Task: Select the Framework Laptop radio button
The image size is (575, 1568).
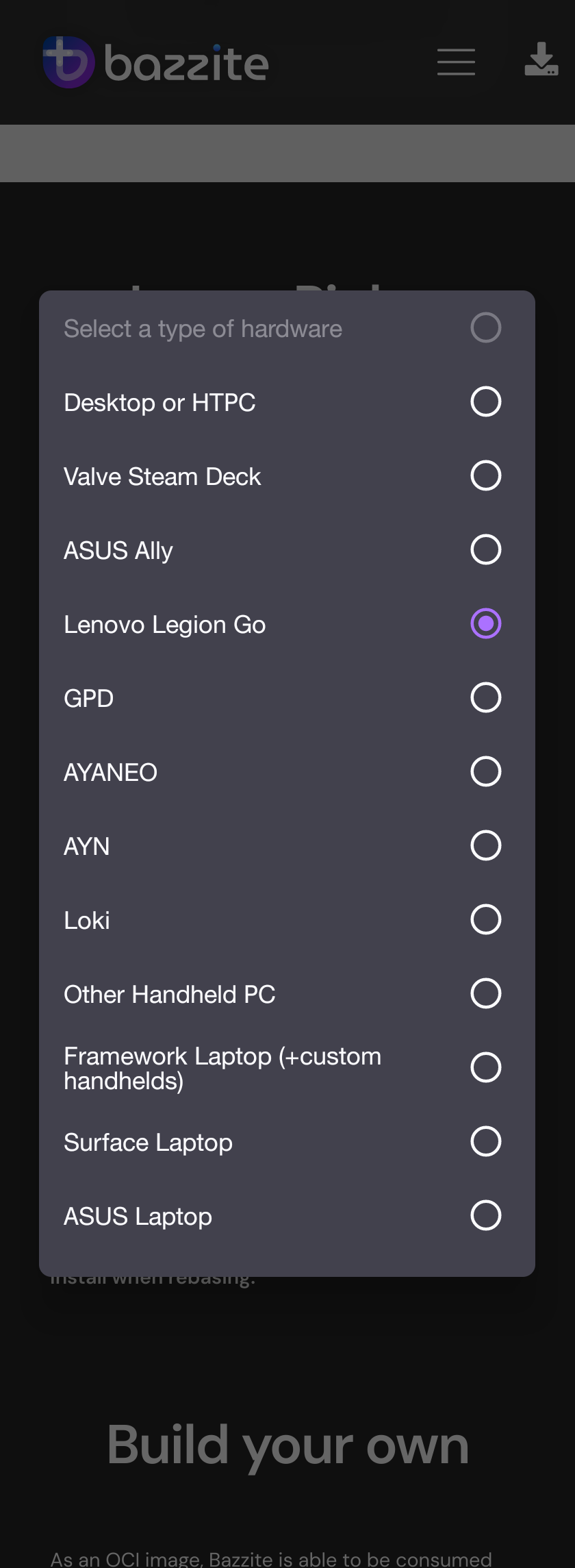Action: coord(485,1067)
